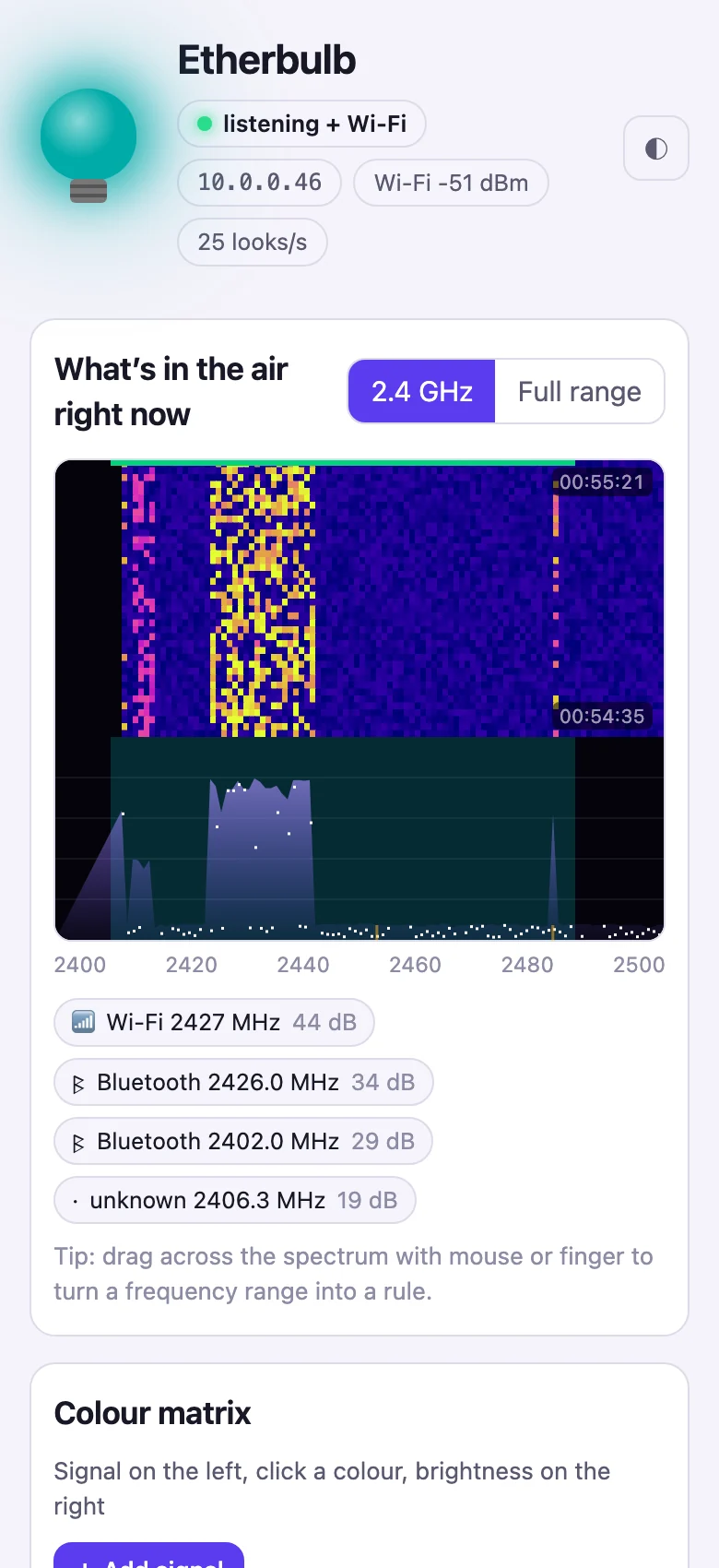Click the Wi-Fi icon in the 2427 MHz chip
This screenshot has width=719, height=1568.
(83, 1022)
